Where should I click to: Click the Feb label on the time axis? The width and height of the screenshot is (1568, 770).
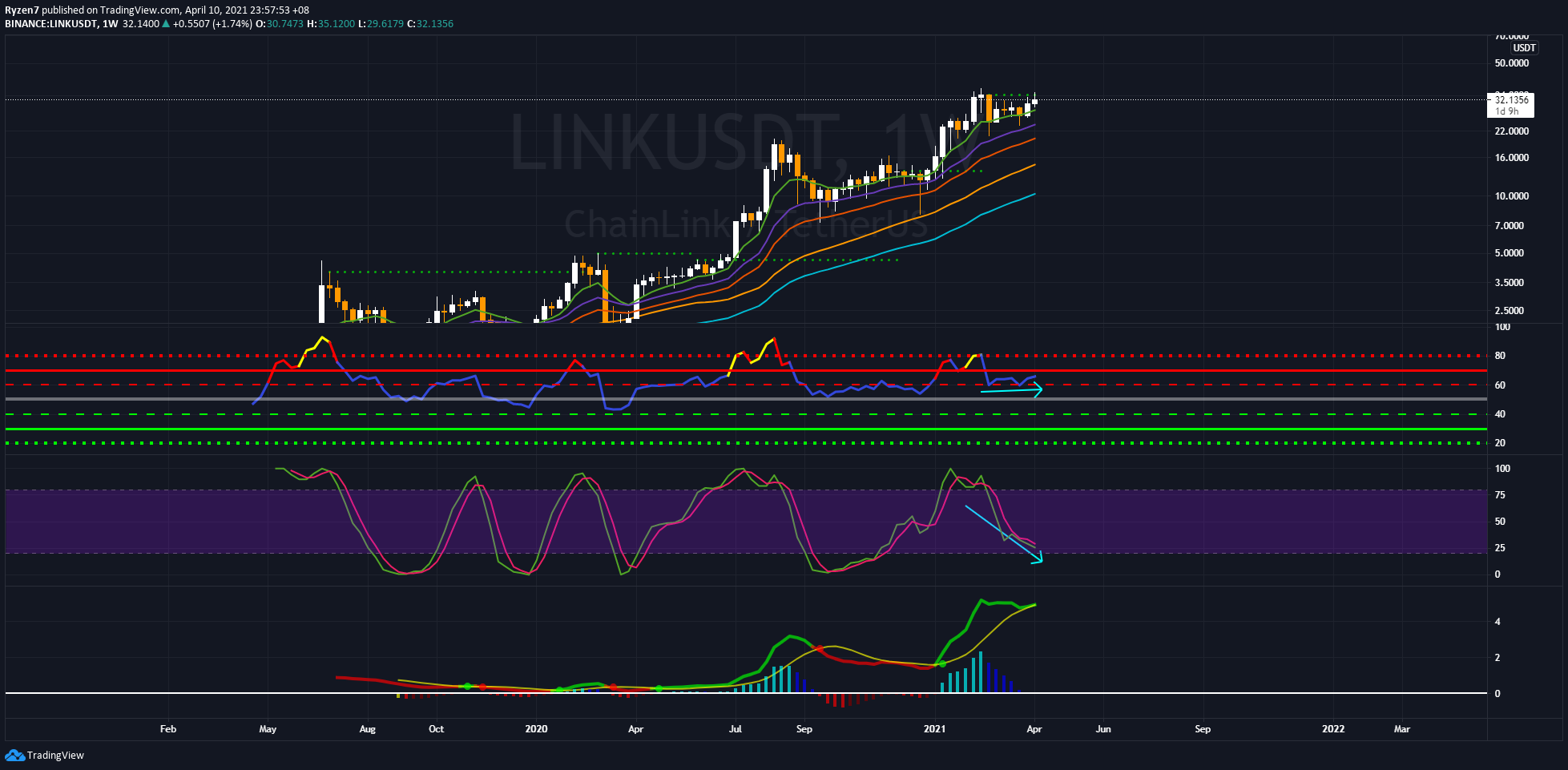pos(168,729)
